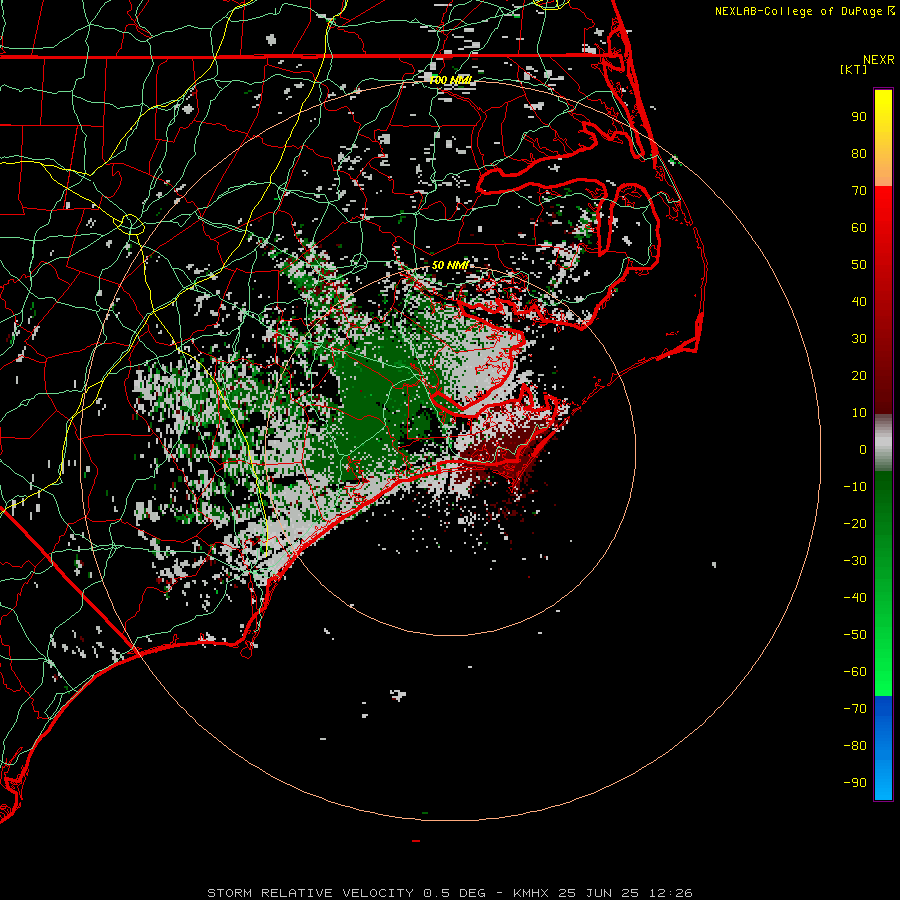Click the [KT] units label

tap(854, 69)
